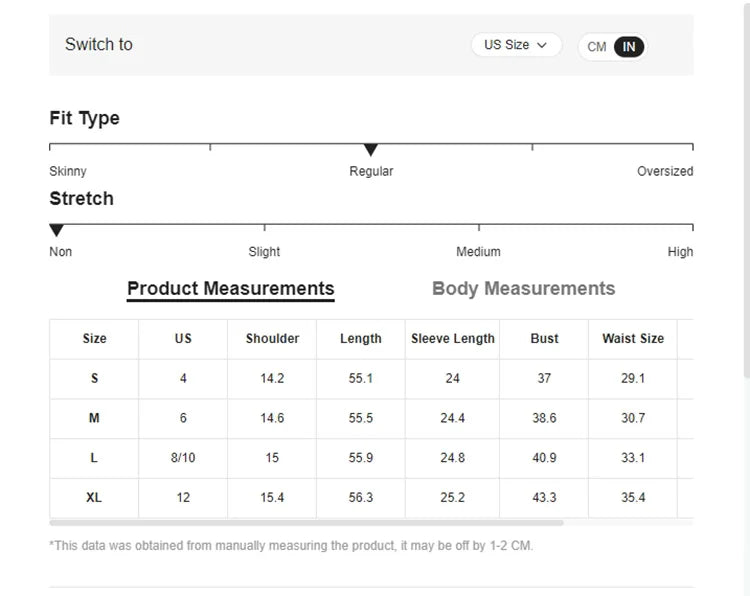Screen dimensions: 750x596
Task: Click the High stretch label
Action: (680, 252)
